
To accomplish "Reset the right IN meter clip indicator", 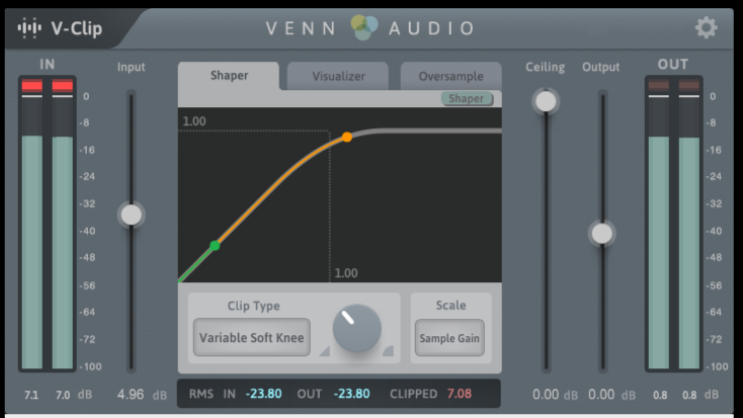I will point(62,86).
